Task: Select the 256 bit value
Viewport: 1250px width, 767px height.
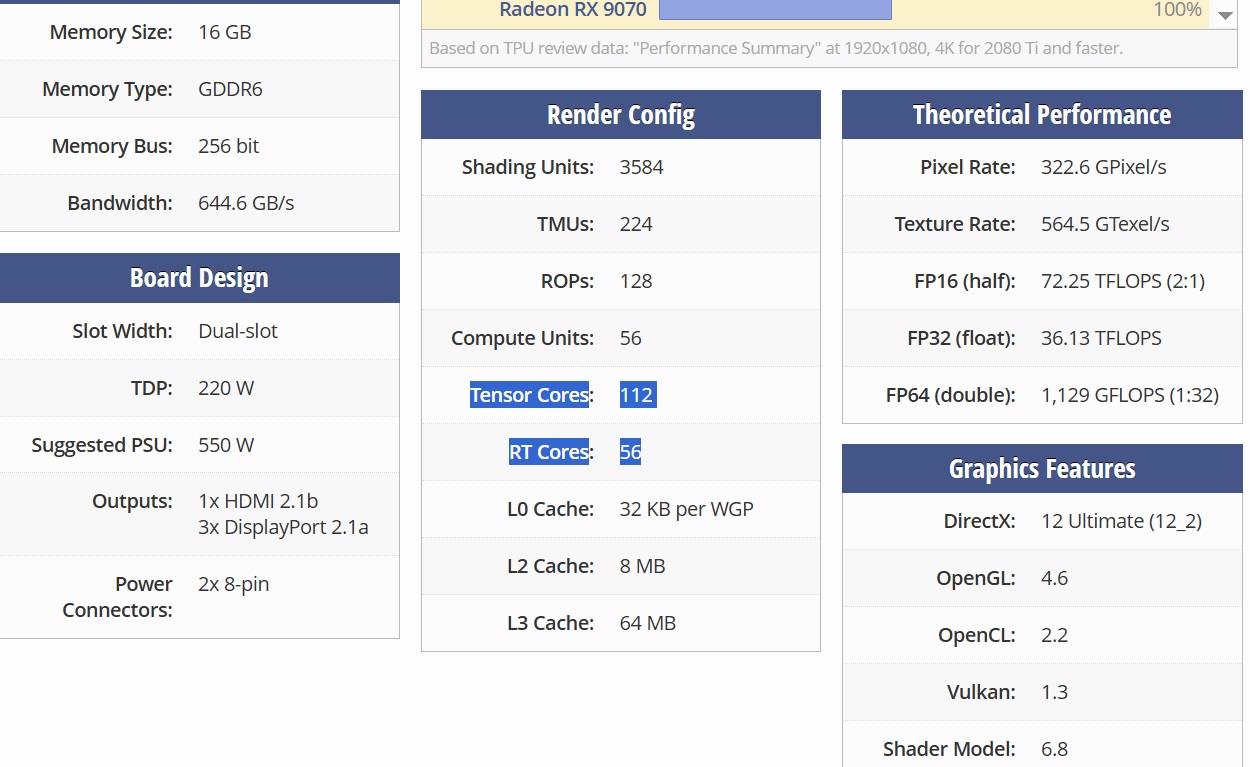Action: coord(229,146)
